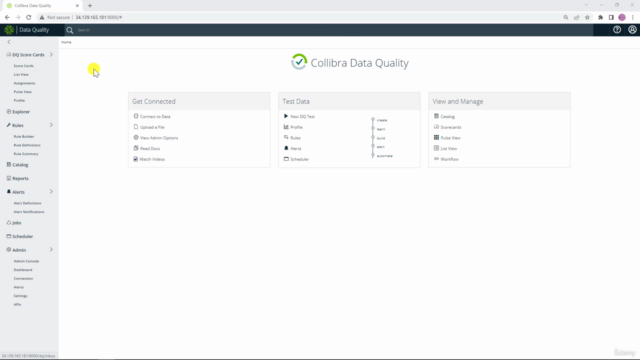
Task: Click the Catalog icon in the sidebar
Action: coord(9,164)
